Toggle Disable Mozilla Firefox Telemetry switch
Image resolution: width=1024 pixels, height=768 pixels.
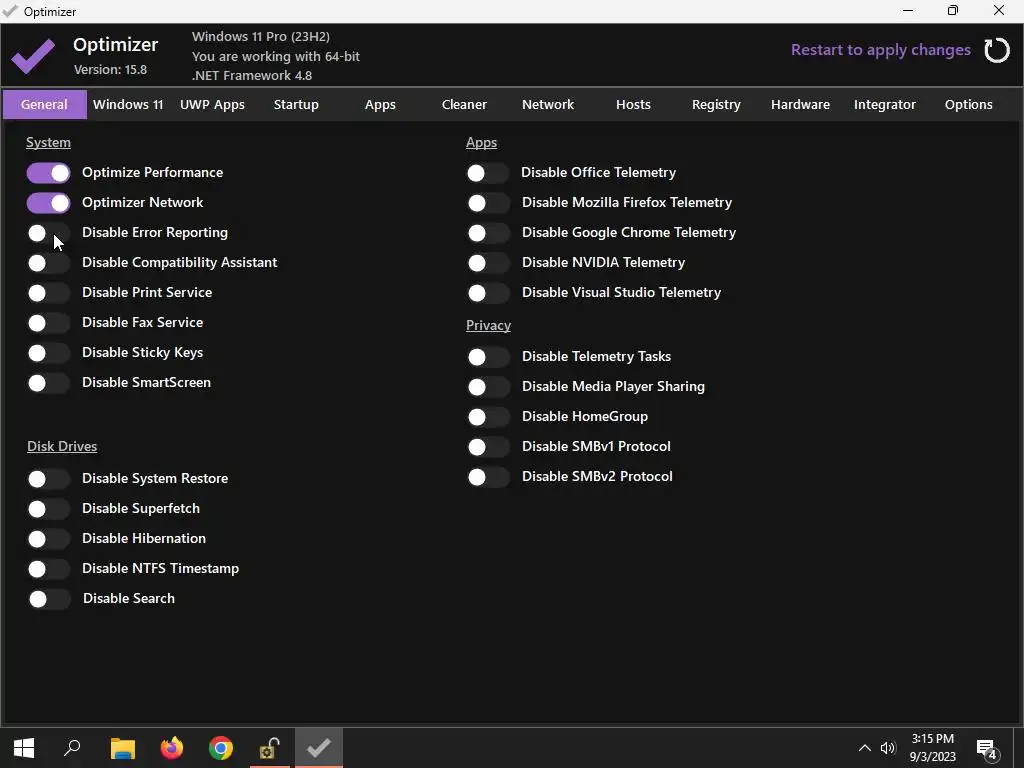(488, 203)
